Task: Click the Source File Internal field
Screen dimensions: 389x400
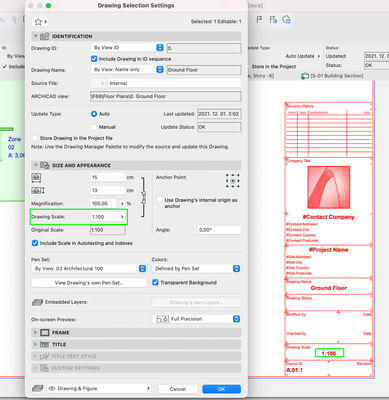Action: (174, 83)
